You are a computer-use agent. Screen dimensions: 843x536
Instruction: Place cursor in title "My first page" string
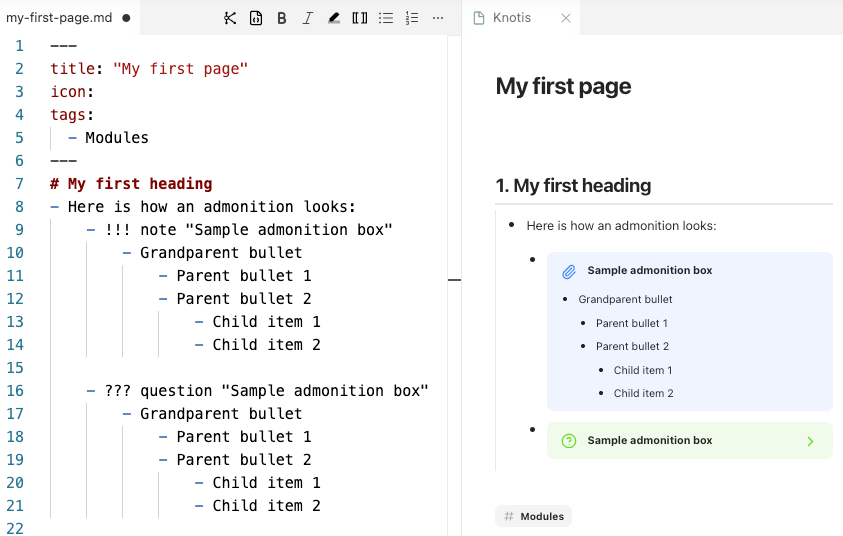click(181, 69)
